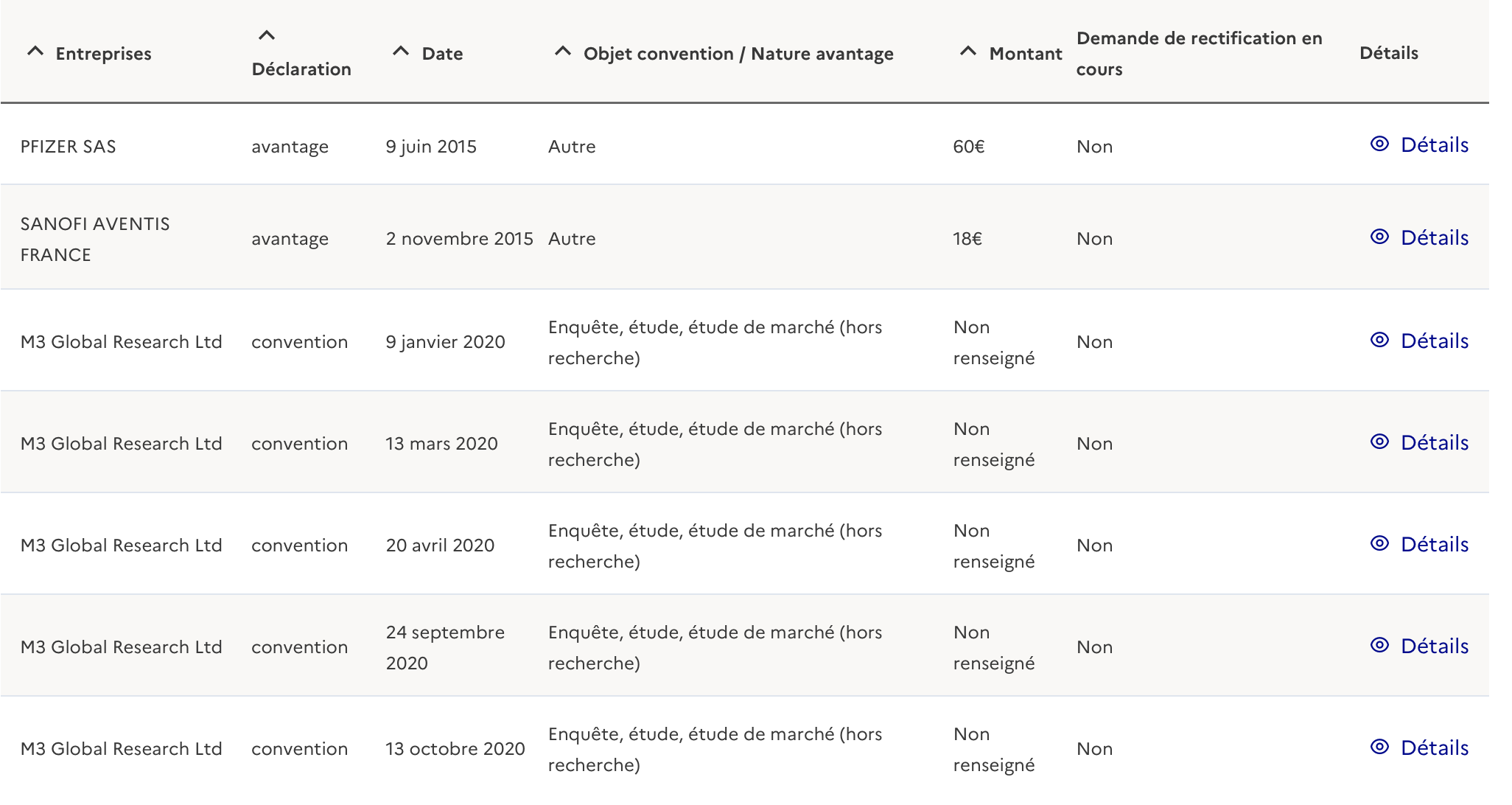Screen dimensions: 1512x805
Task: Click M3 Global Research Ltd in 20 avril row
Action: [121, 546]
